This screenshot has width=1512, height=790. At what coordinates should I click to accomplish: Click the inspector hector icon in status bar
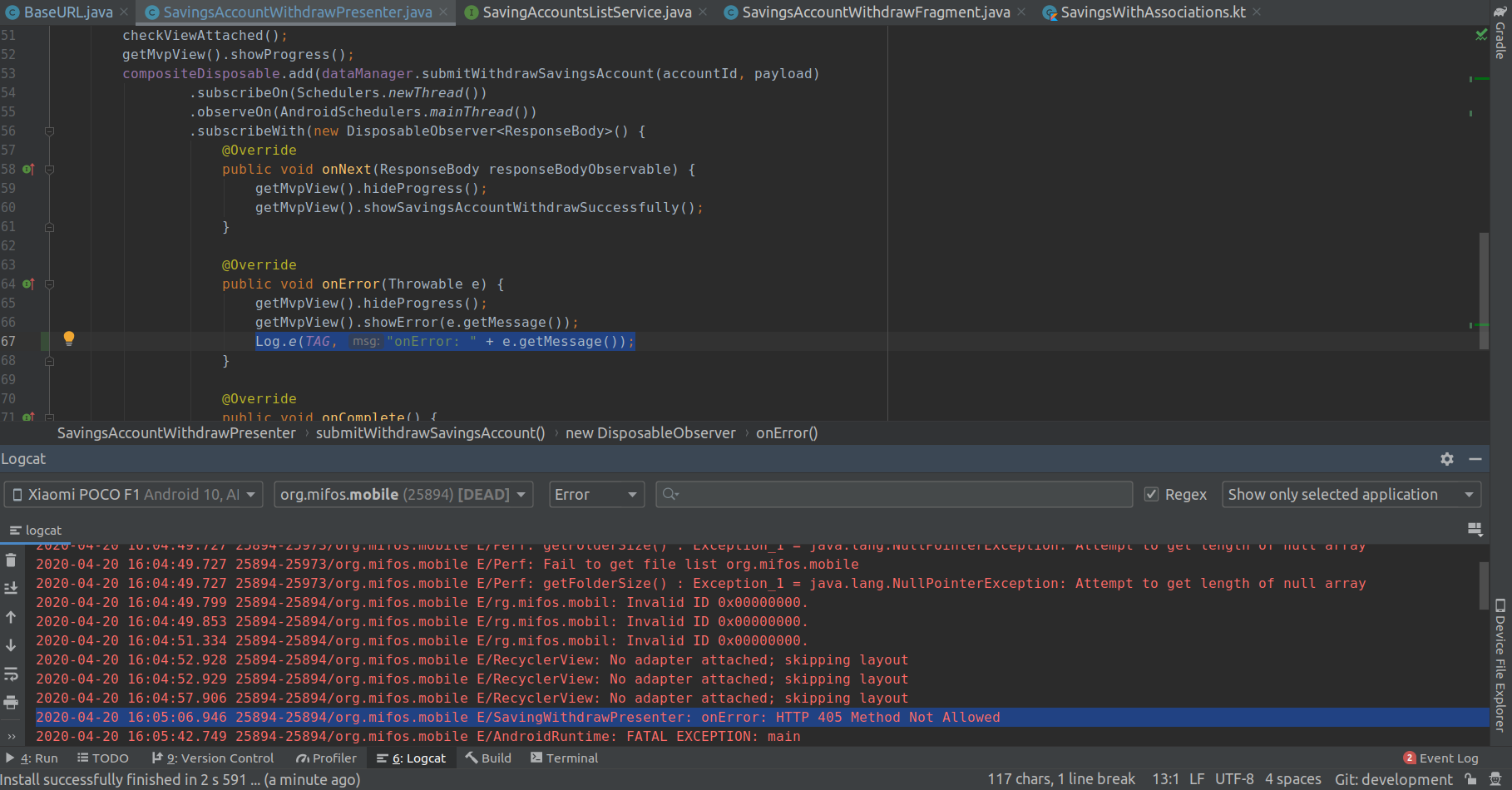click(1495, 779)
